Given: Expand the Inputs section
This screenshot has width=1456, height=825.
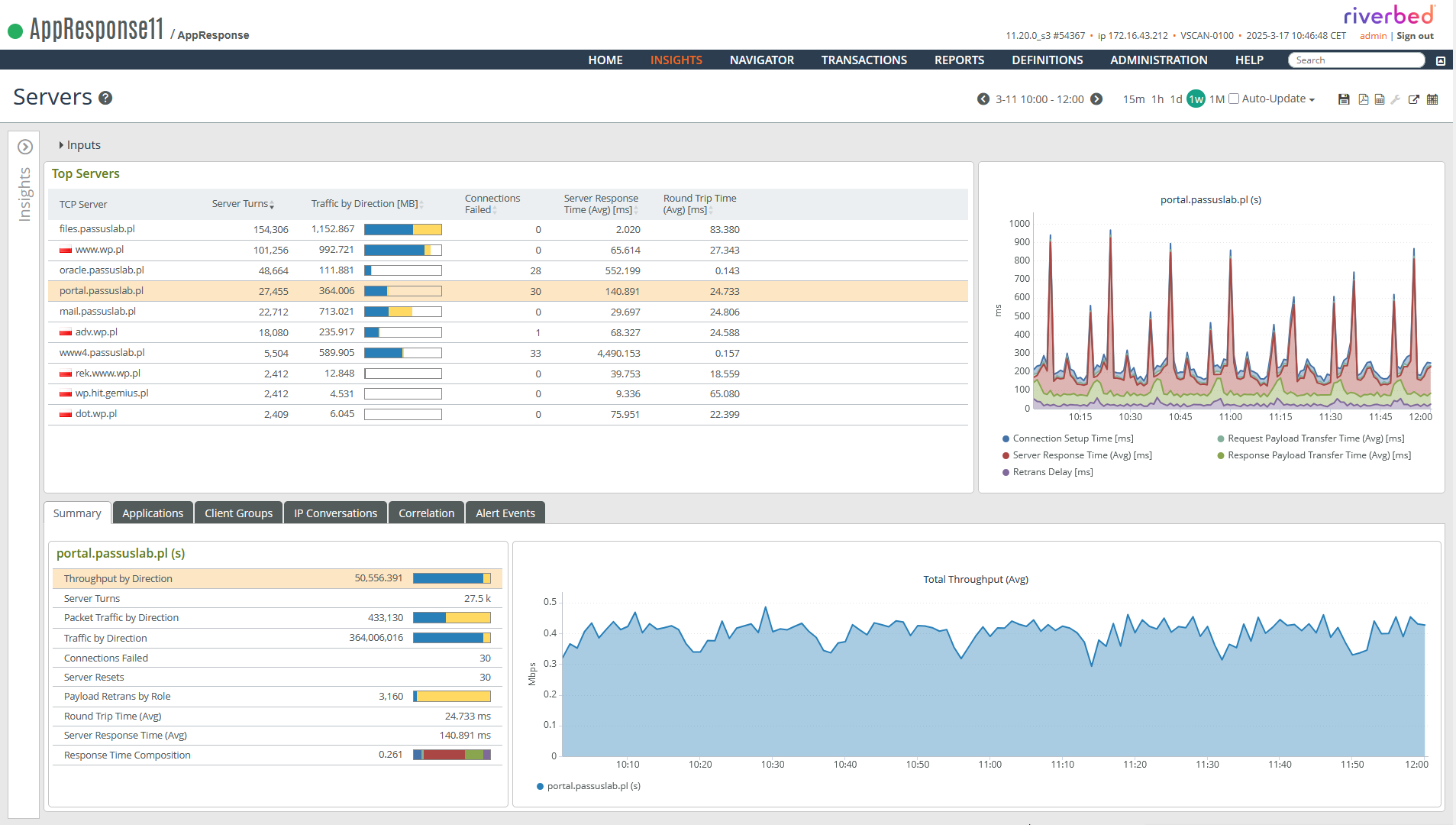Looking at the screenshot, I should 80,145.
